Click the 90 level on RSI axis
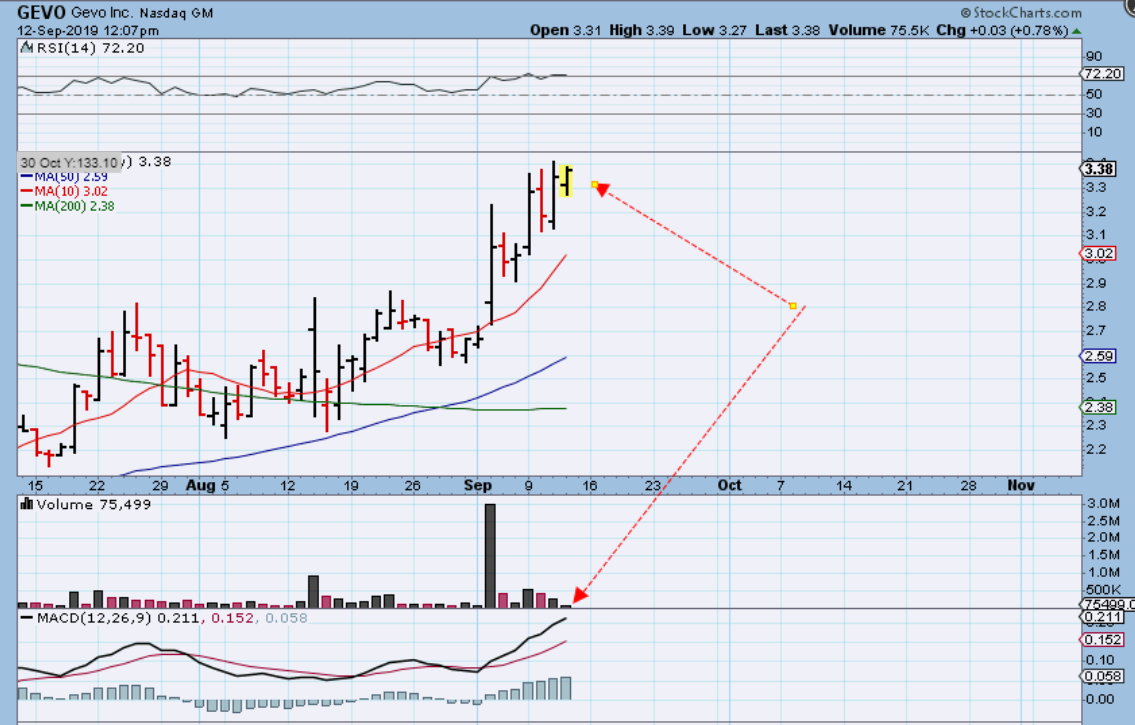 (1094, 56)
